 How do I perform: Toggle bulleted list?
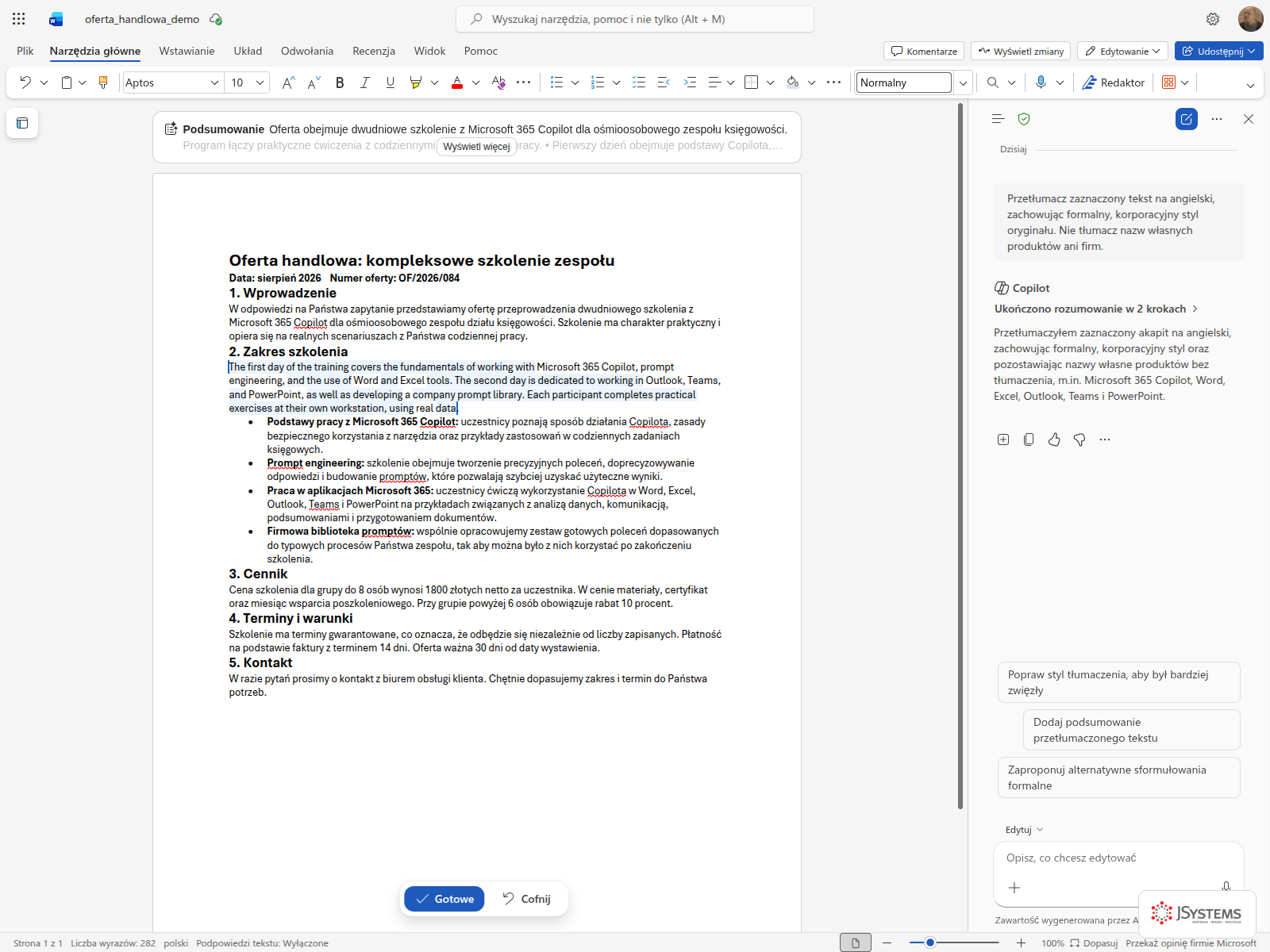point(556,83)
